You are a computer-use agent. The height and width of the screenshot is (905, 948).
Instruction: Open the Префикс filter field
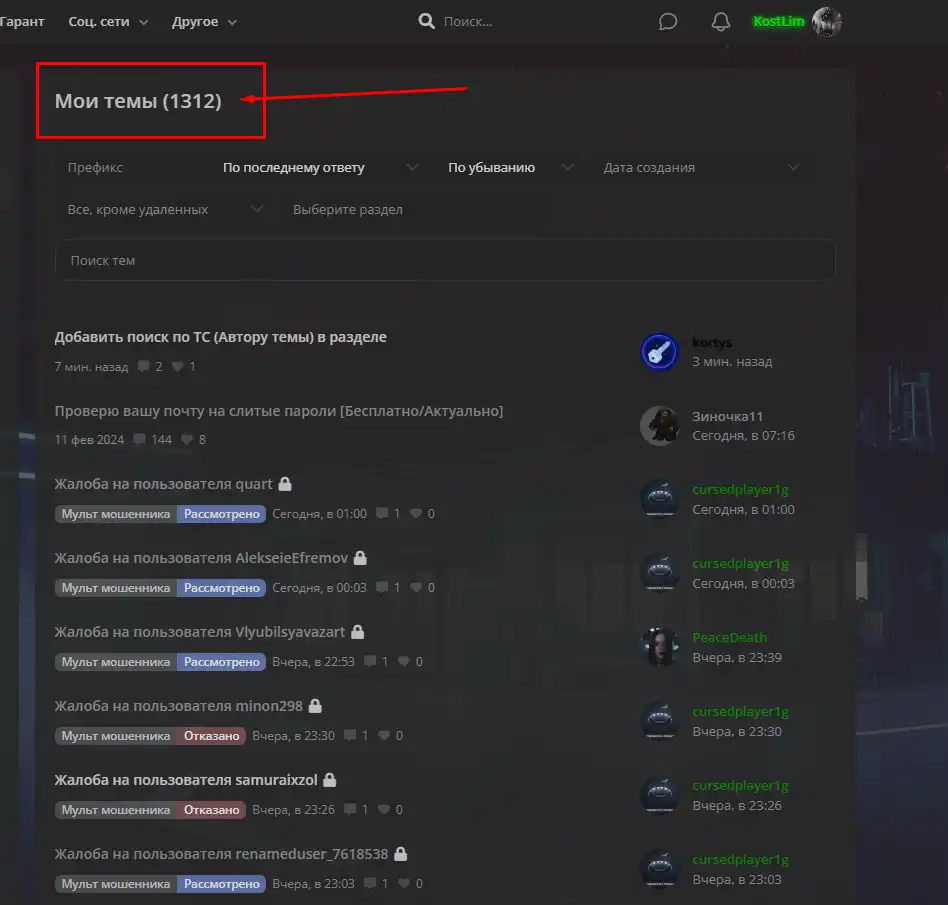pos(132,167)
